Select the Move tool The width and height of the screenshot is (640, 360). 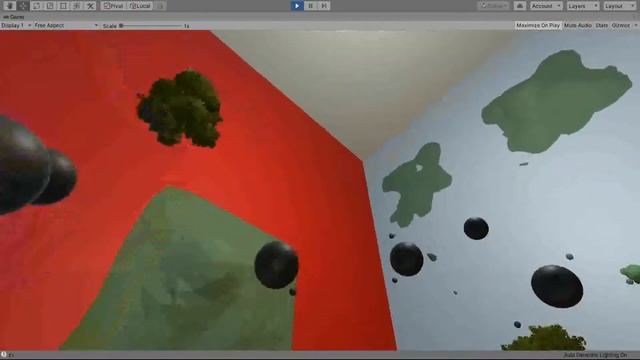point(23,6)
